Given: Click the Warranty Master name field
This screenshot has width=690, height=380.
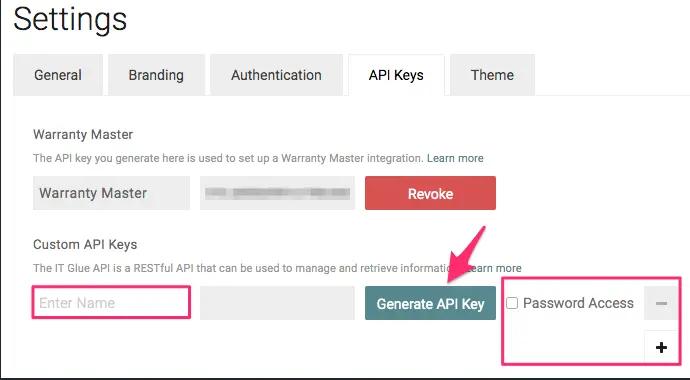Looking at the screenshot, I should (x=111, y=193).
